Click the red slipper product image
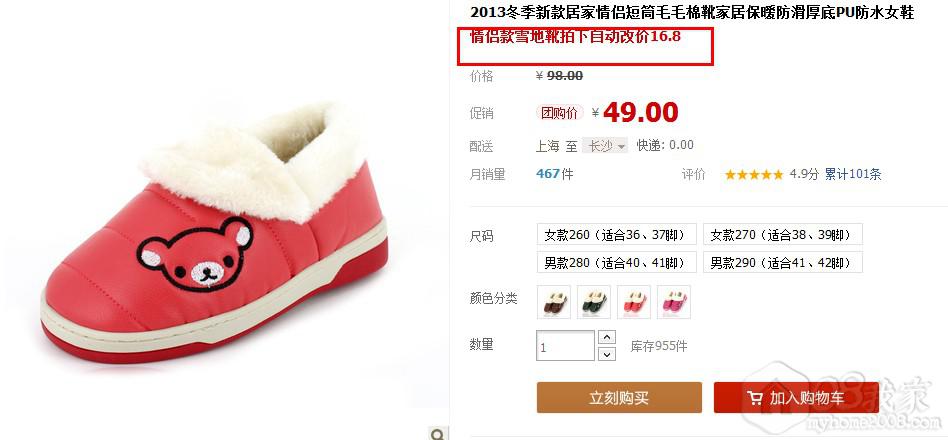The height and width of the screenshot is (440, 948). [x=215, y=233]
